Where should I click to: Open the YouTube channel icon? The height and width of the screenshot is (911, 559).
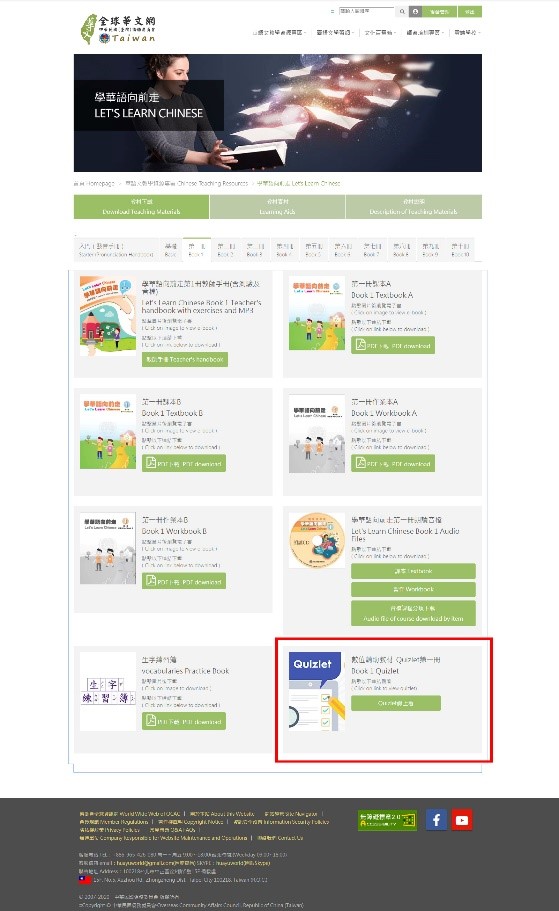pos(462,820)
